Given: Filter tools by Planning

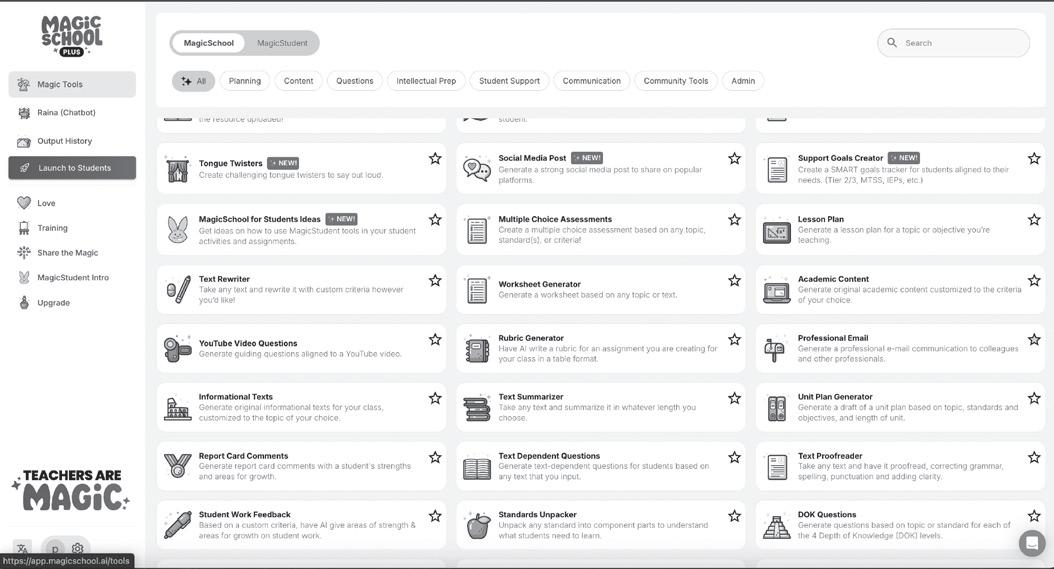Looking at the screenshot, I should tap(245, 81).
